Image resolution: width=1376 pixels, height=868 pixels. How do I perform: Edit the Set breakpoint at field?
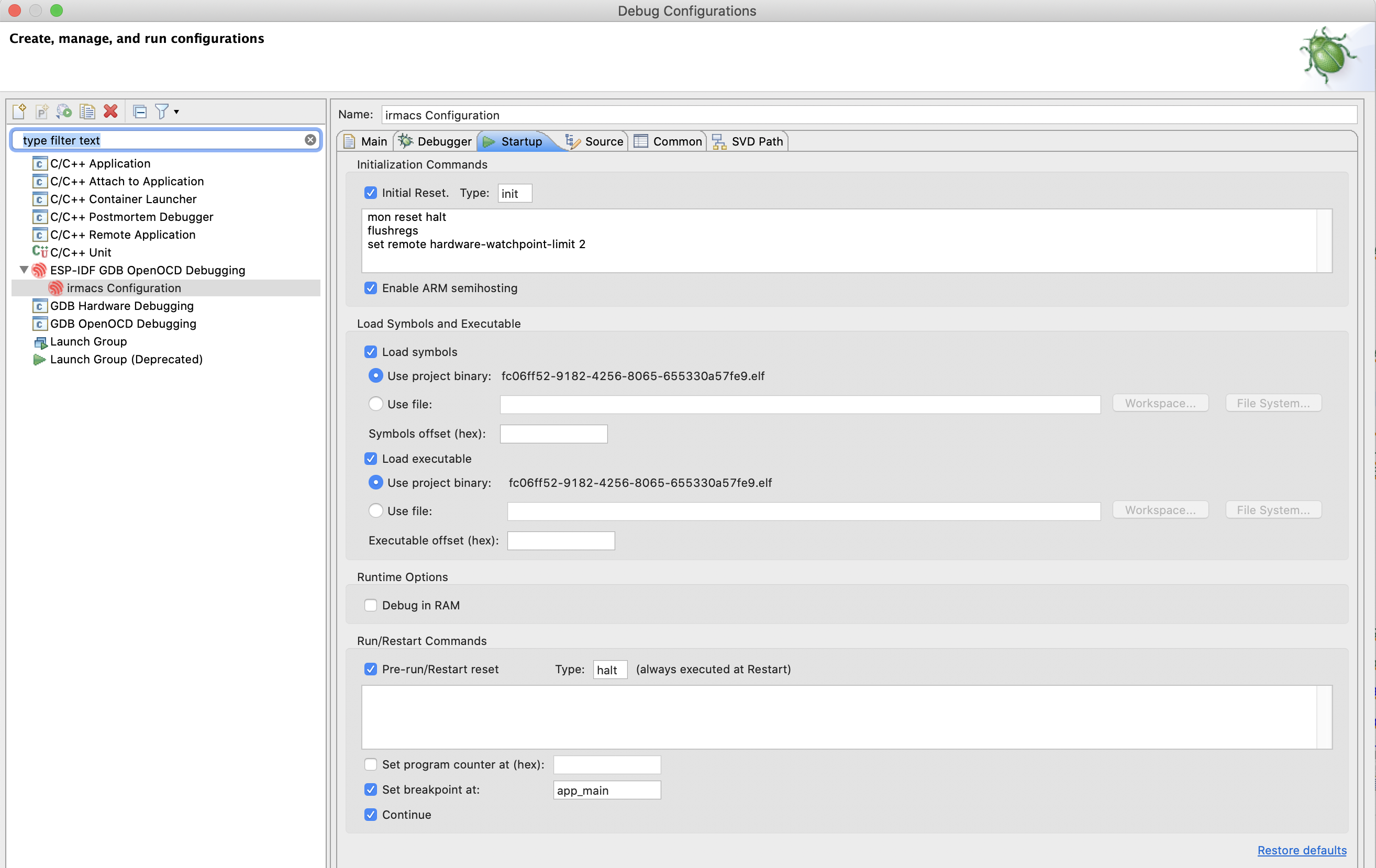click(x=606, y=789)
